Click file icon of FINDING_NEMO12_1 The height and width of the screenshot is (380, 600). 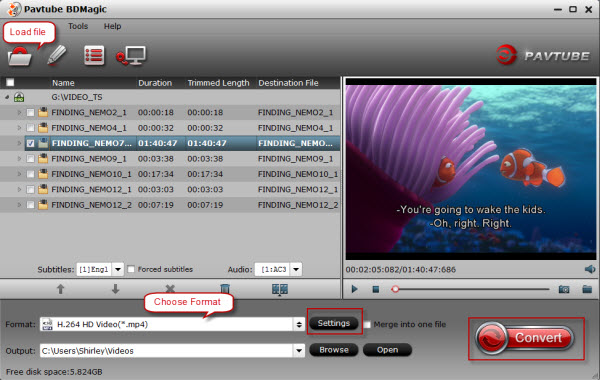(43, 189)
